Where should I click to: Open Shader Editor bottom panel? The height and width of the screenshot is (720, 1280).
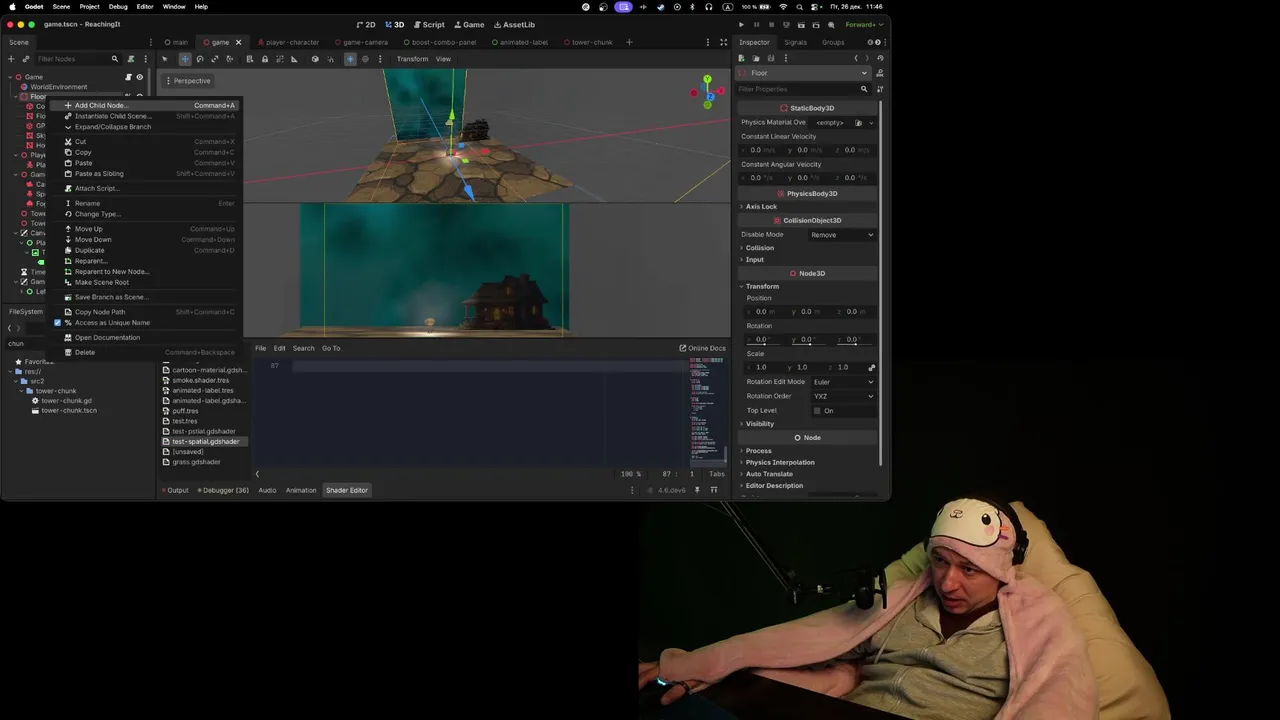346,490
